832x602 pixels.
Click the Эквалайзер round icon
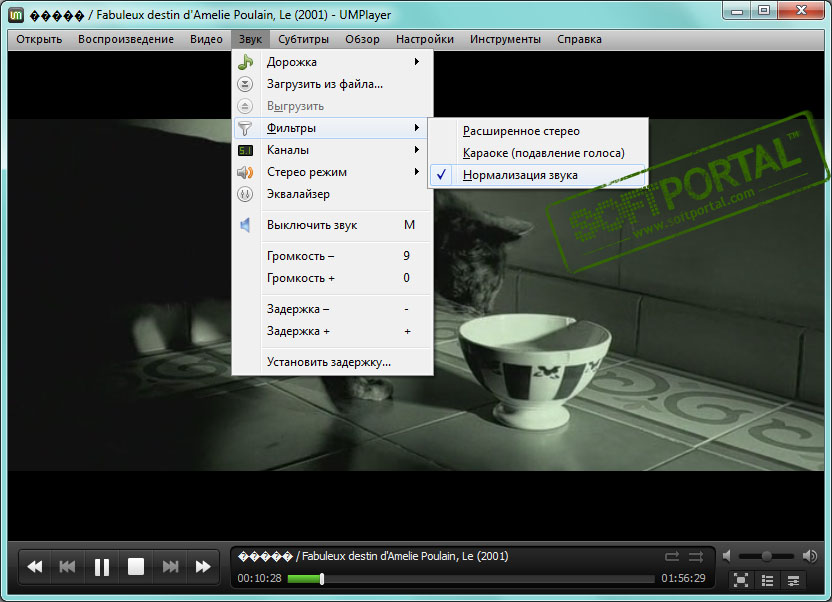[245, 195]
